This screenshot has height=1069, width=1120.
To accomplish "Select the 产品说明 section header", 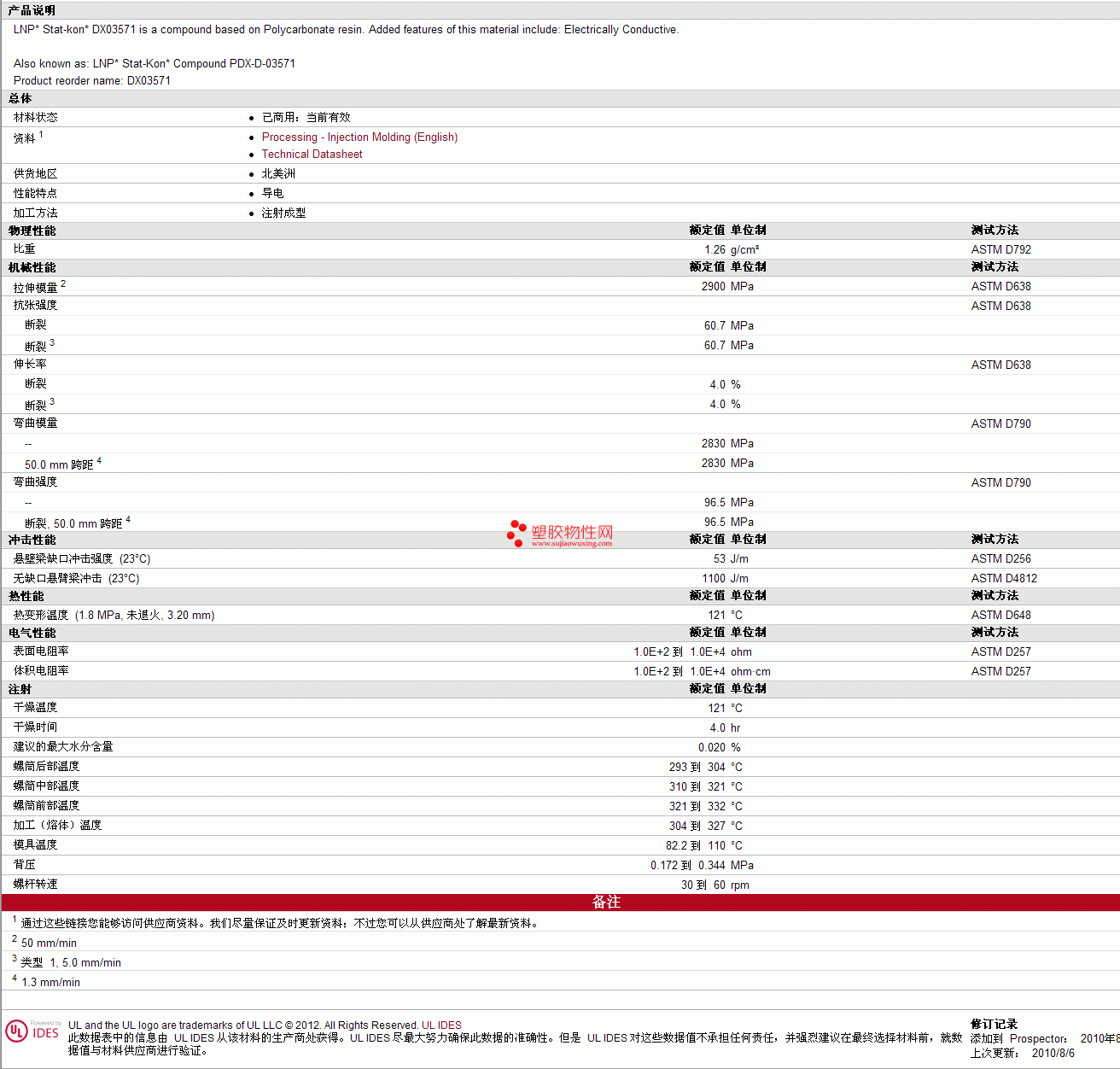I will (32, 10).
